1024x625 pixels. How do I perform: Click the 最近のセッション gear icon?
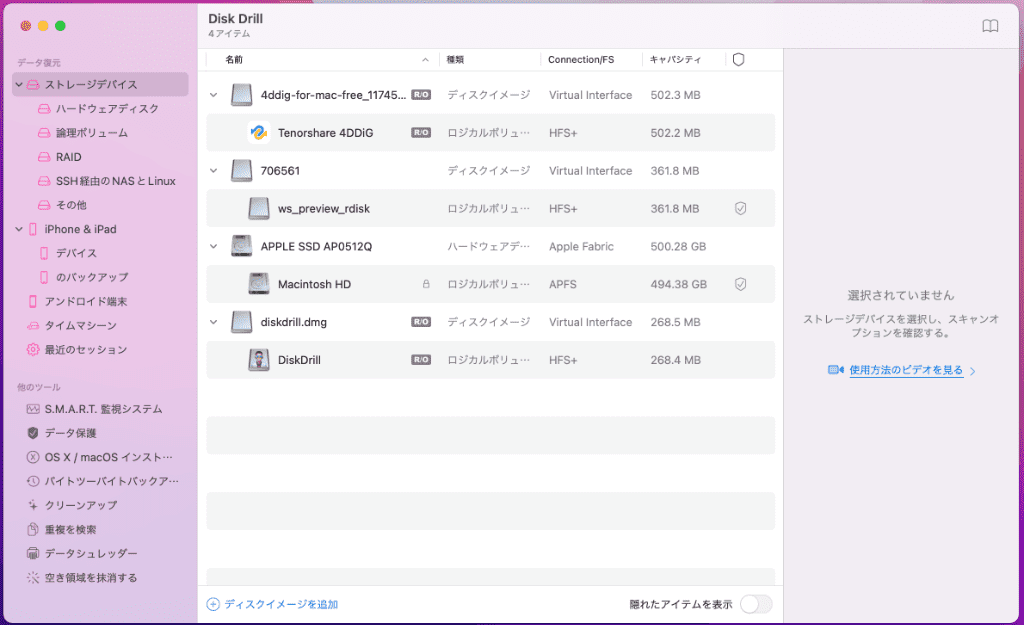[x=33, y=349]
